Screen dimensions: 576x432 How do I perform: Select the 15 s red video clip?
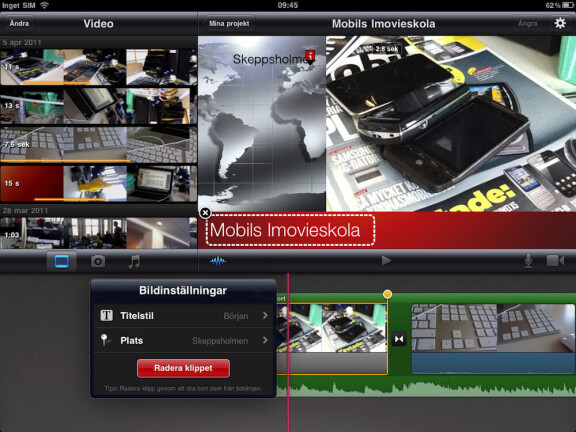pyautogui.click(x=98, y=184)
